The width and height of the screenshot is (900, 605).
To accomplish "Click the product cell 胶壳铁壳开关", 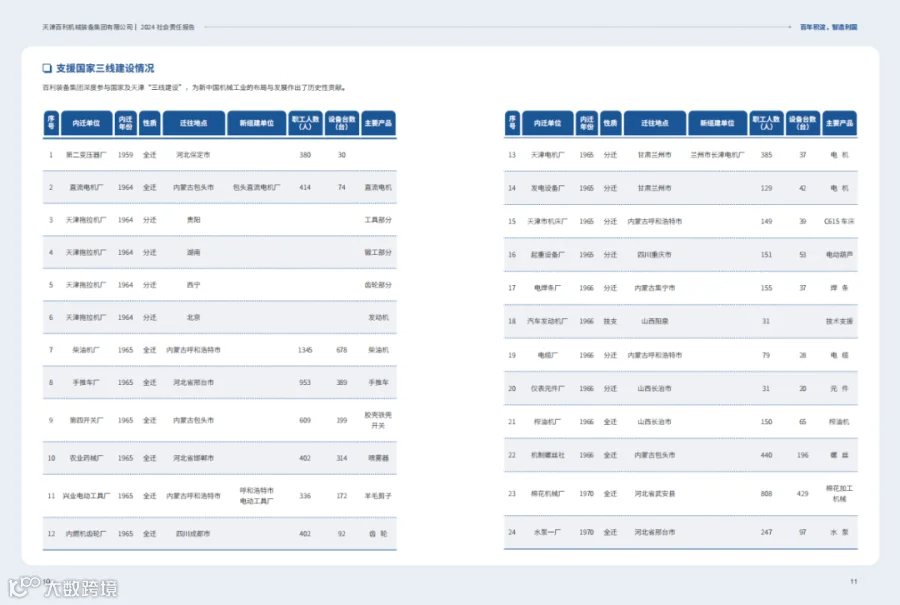I will pos(378,420).
